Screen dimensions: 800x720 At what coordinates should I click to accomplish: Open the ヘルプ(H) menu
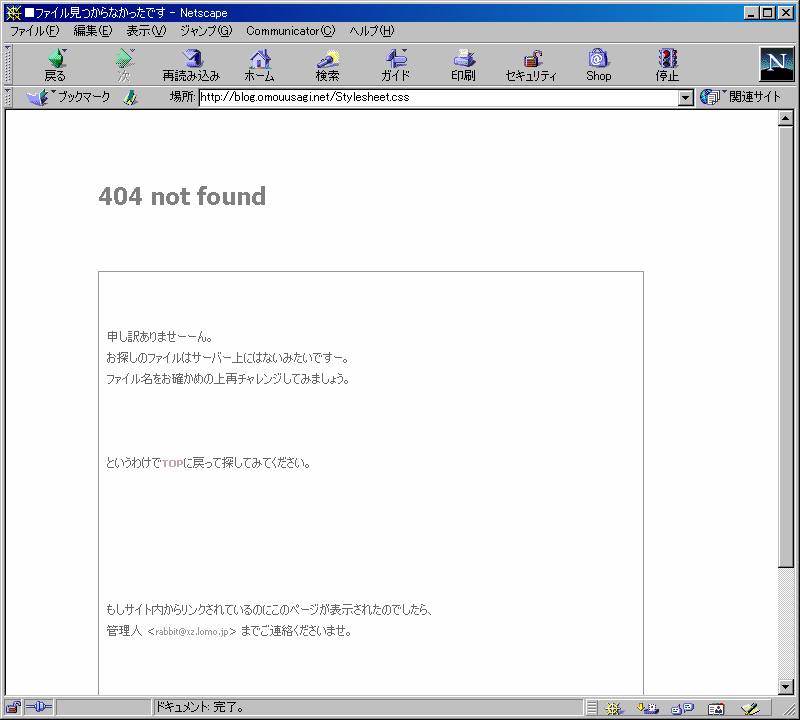coord(372,31)
